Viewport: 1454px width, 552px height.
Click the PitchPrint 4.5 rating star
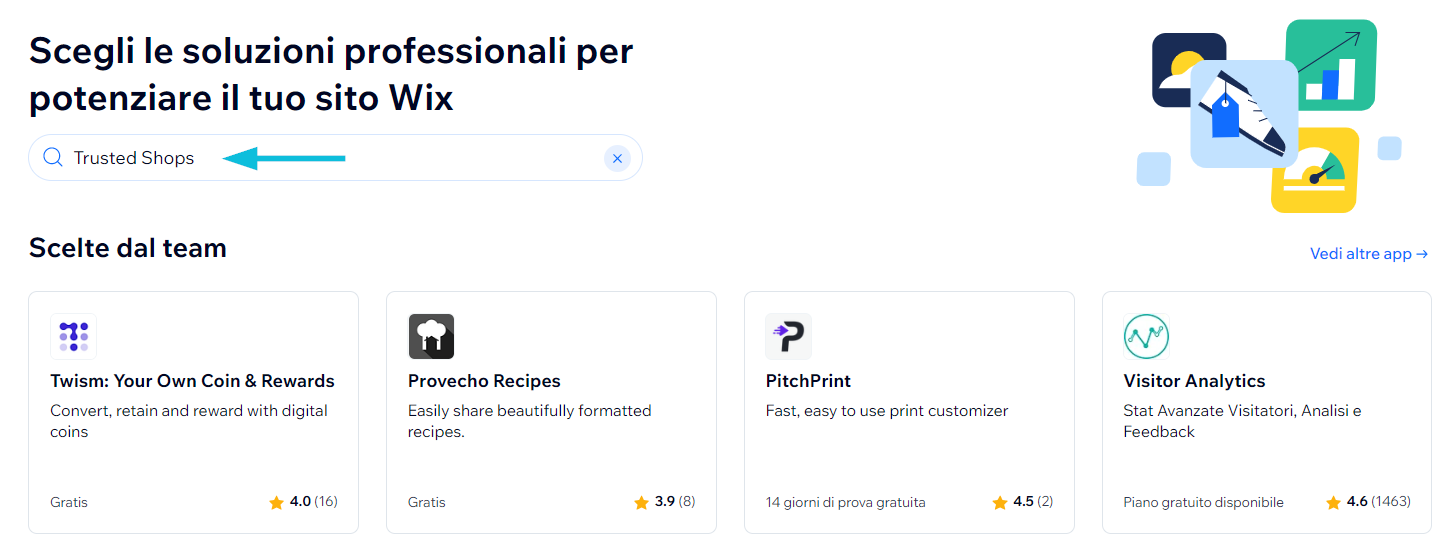coord(999,502)
